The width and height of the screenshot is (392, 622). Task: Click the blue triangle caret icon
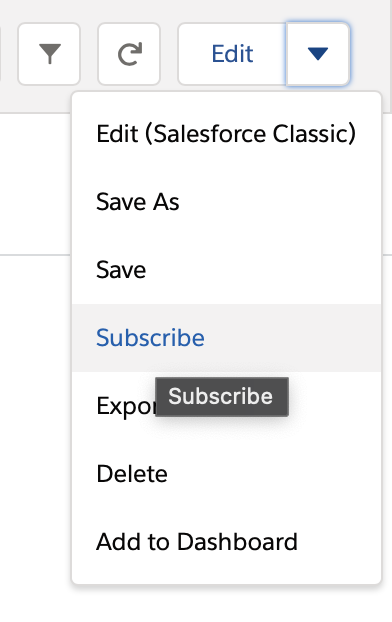point(318,54)
